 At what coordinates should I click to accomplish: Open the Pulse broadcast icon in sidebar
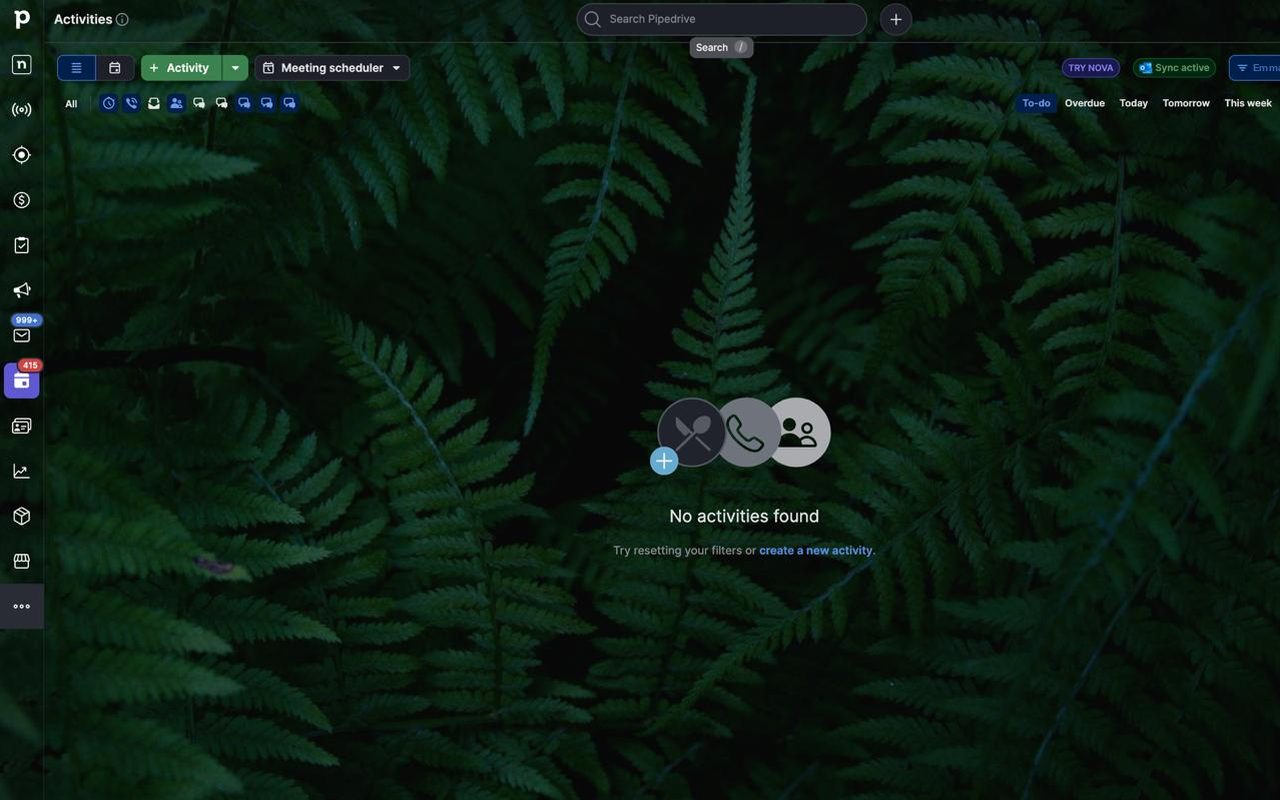pyautogui.click(x=22, y=110)
